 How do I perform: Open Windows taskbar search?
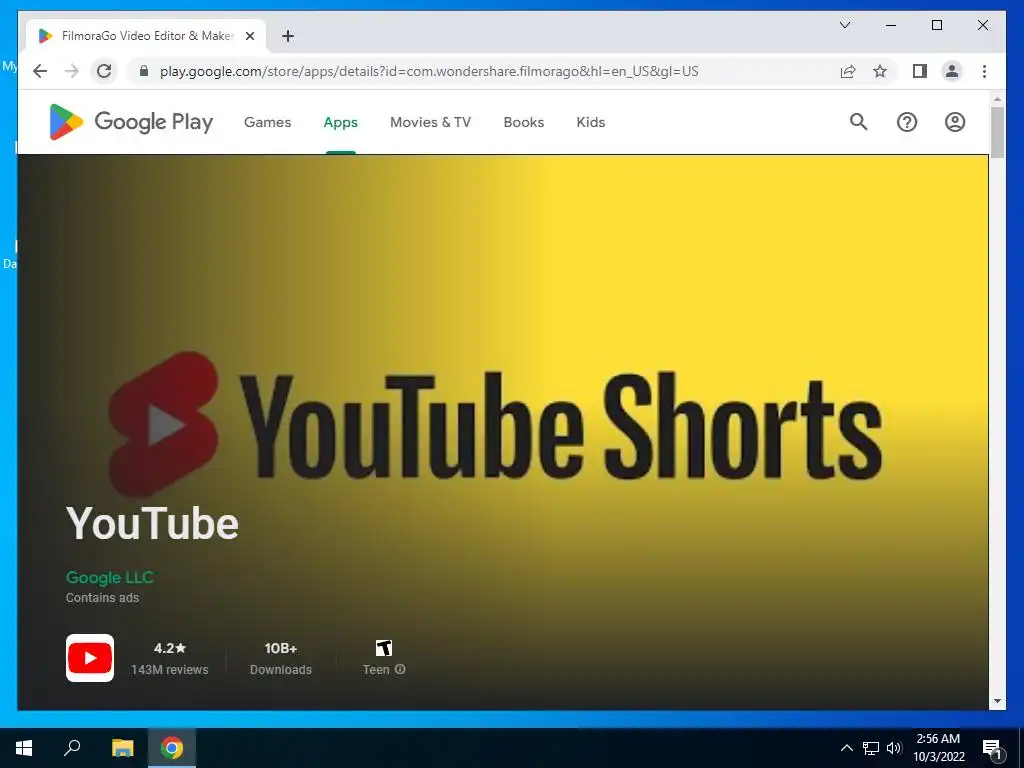point(72,748)
